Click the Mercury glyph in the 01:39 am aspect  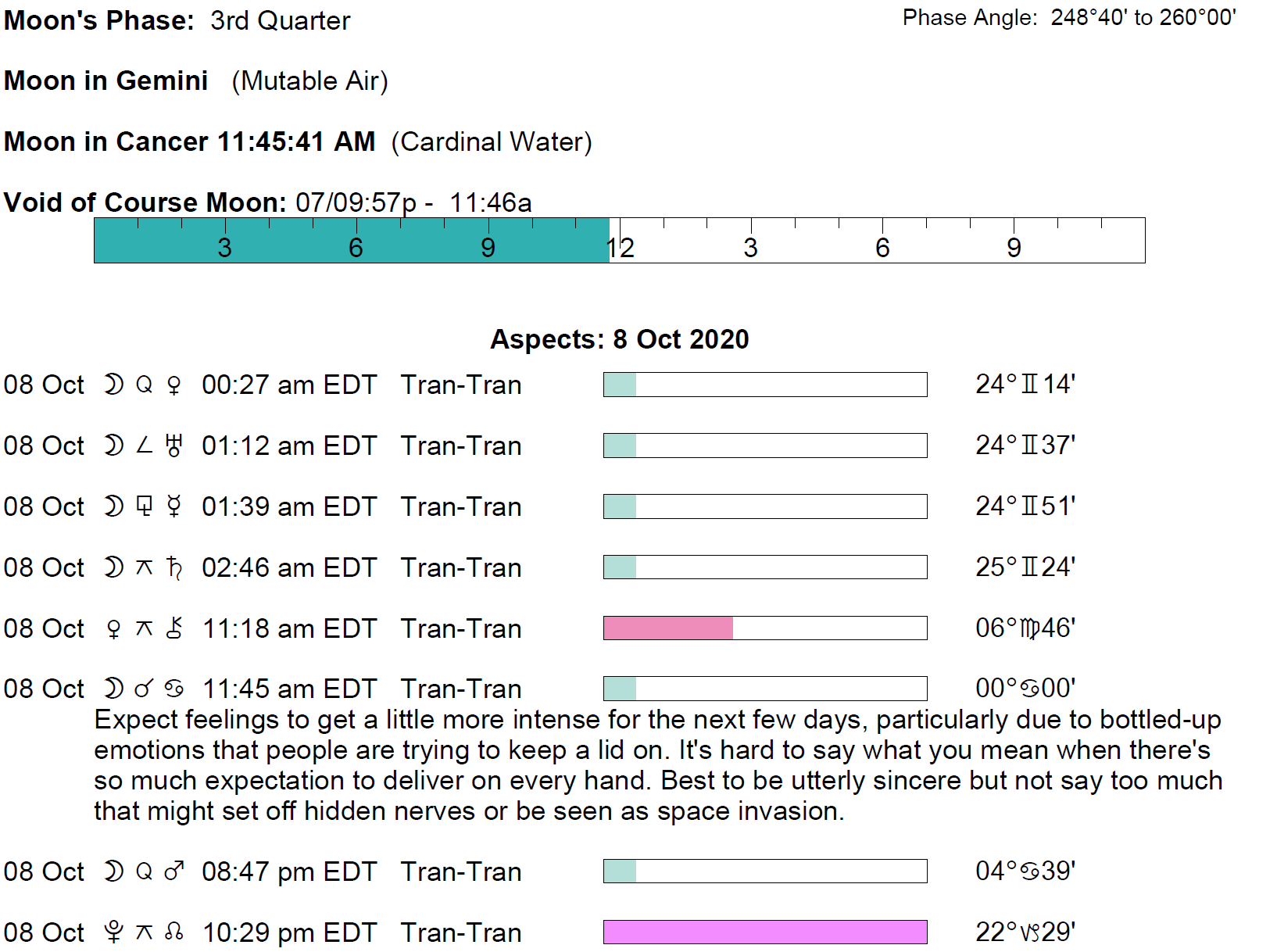click(174, 506)
